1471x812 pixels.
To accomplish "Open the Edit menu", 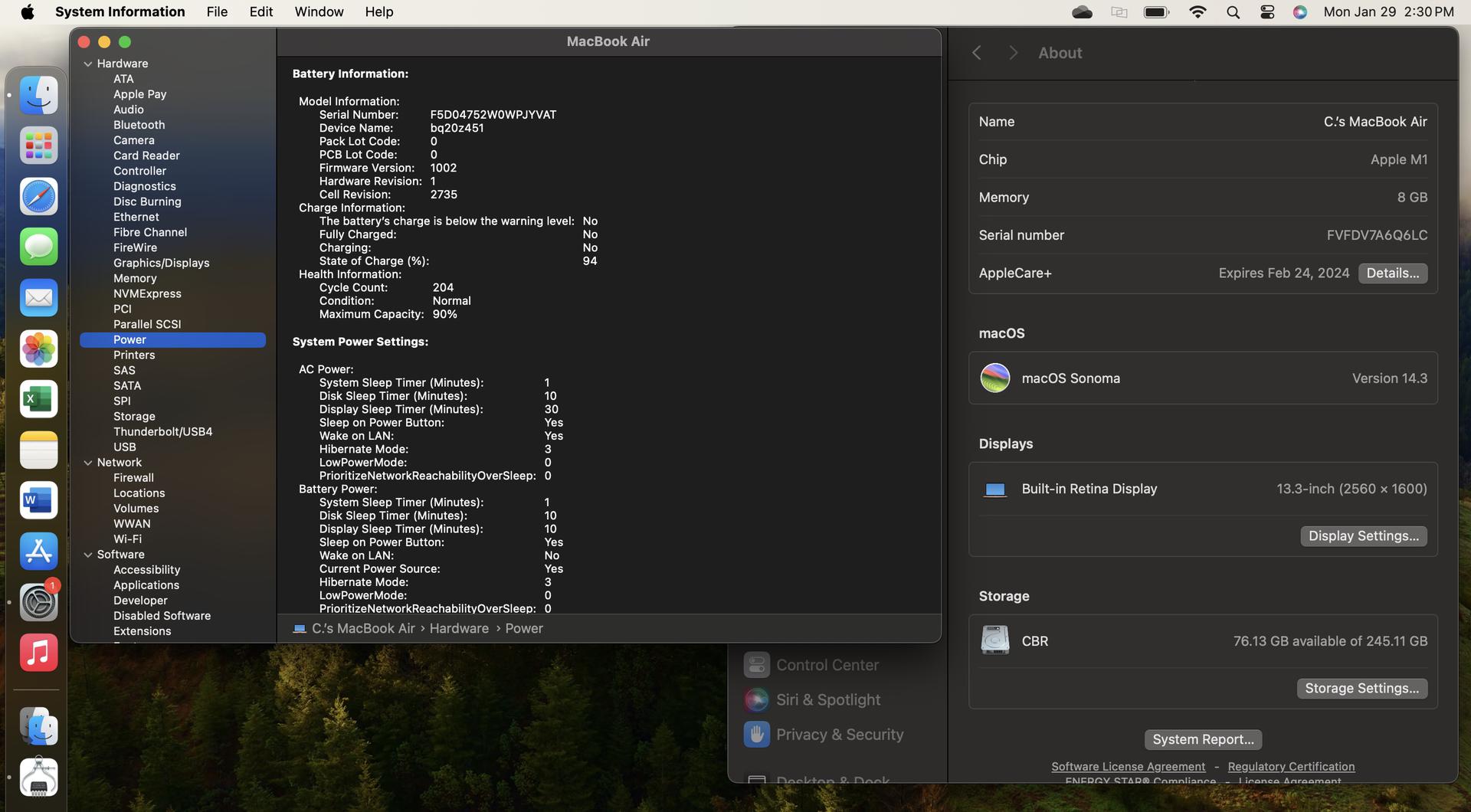I will pos(261,11).
